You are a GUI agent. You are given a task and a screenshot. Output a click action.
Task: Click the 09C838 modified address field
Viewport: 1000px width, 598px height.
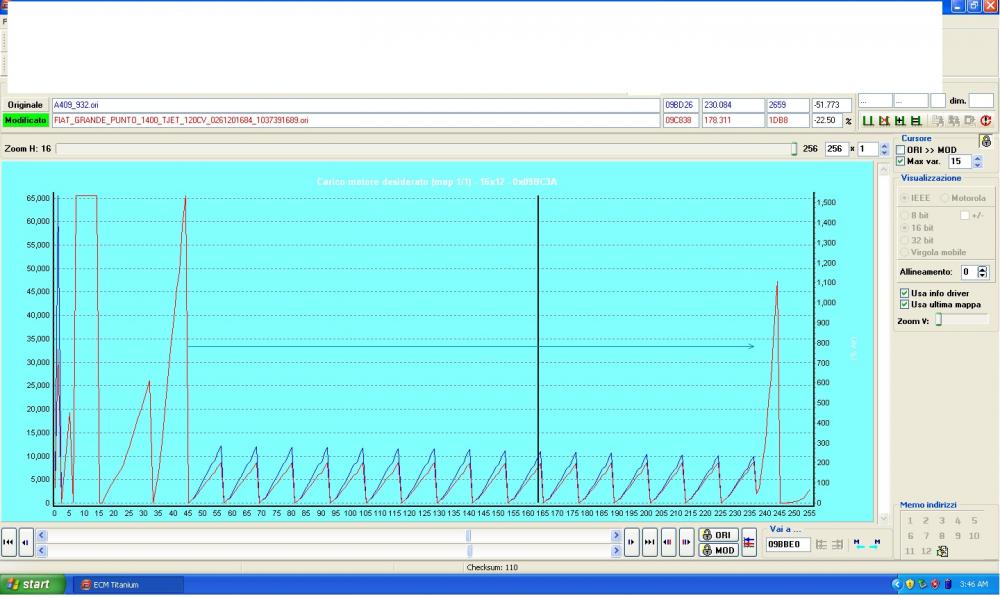coord(681,120)
